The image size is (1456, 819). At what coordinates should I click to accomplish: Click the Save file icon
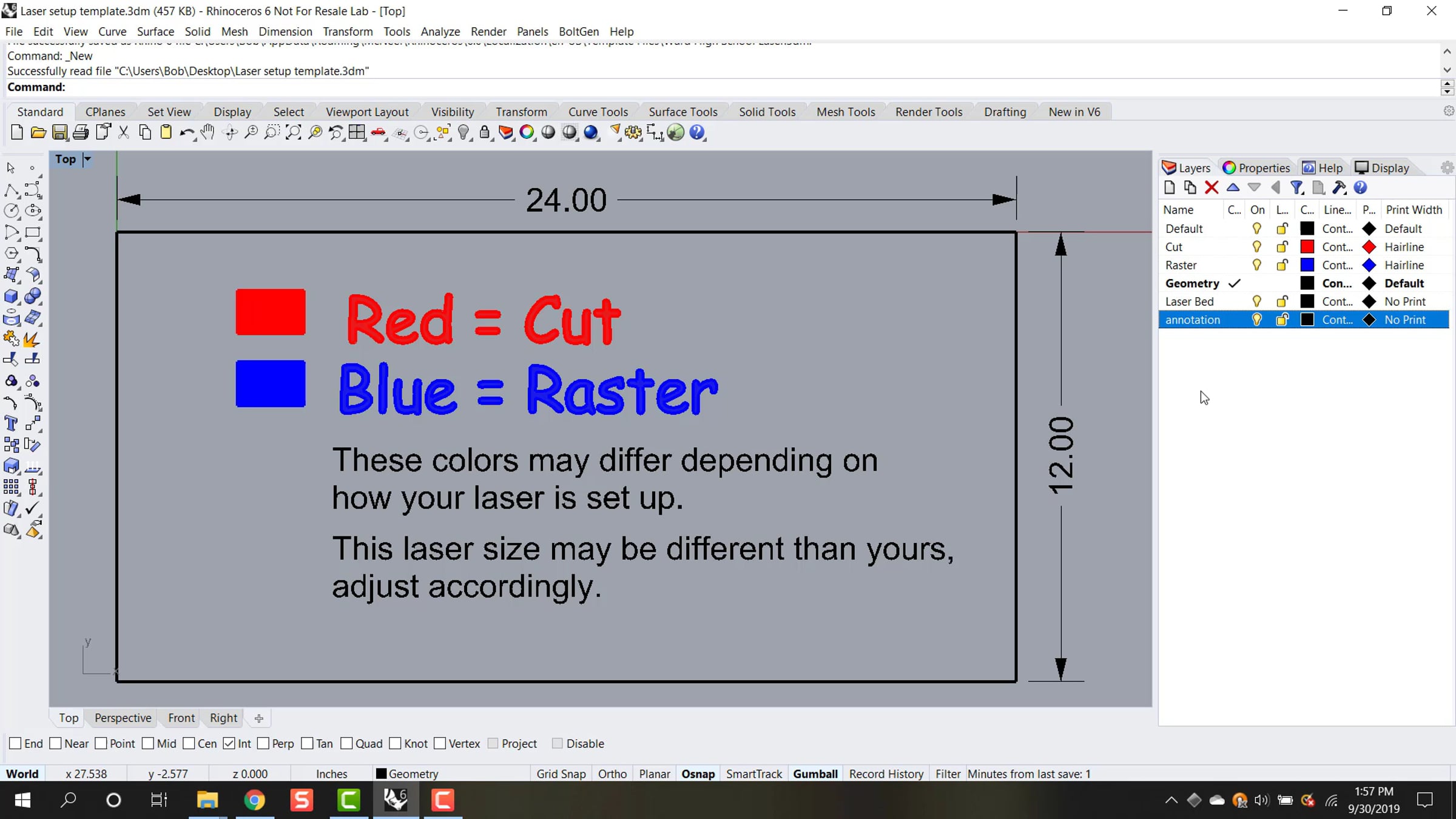click(59, 132)
